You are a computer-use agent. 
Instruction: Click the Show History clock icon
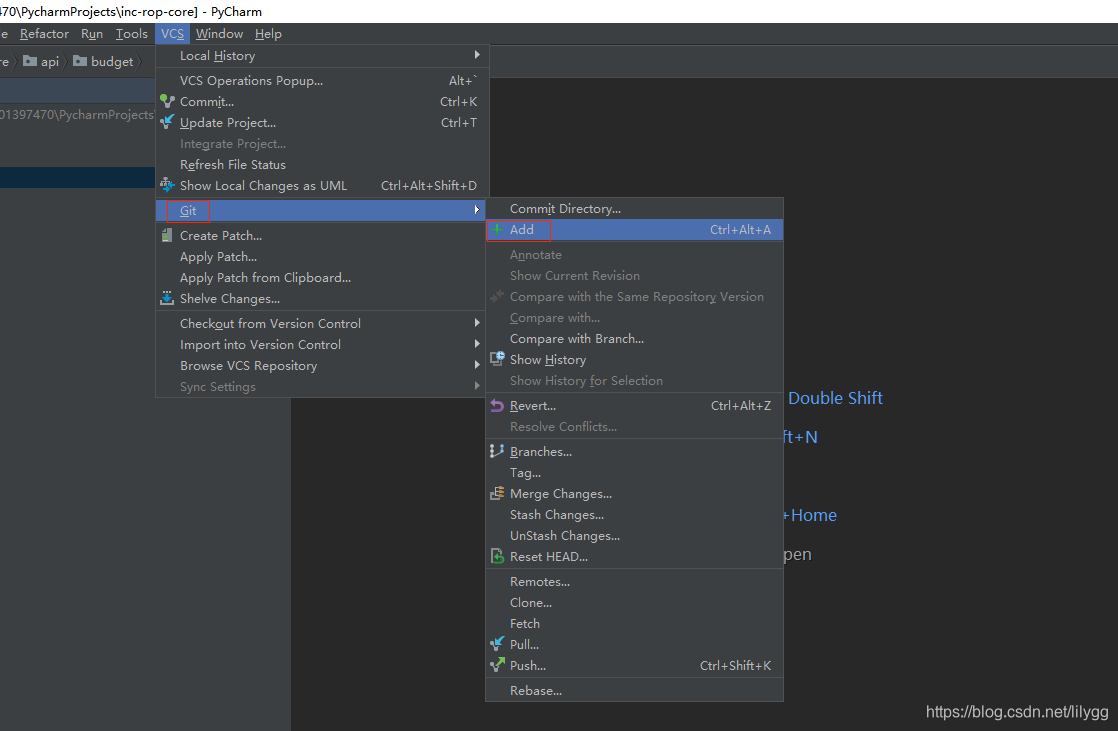coord(497,359)
